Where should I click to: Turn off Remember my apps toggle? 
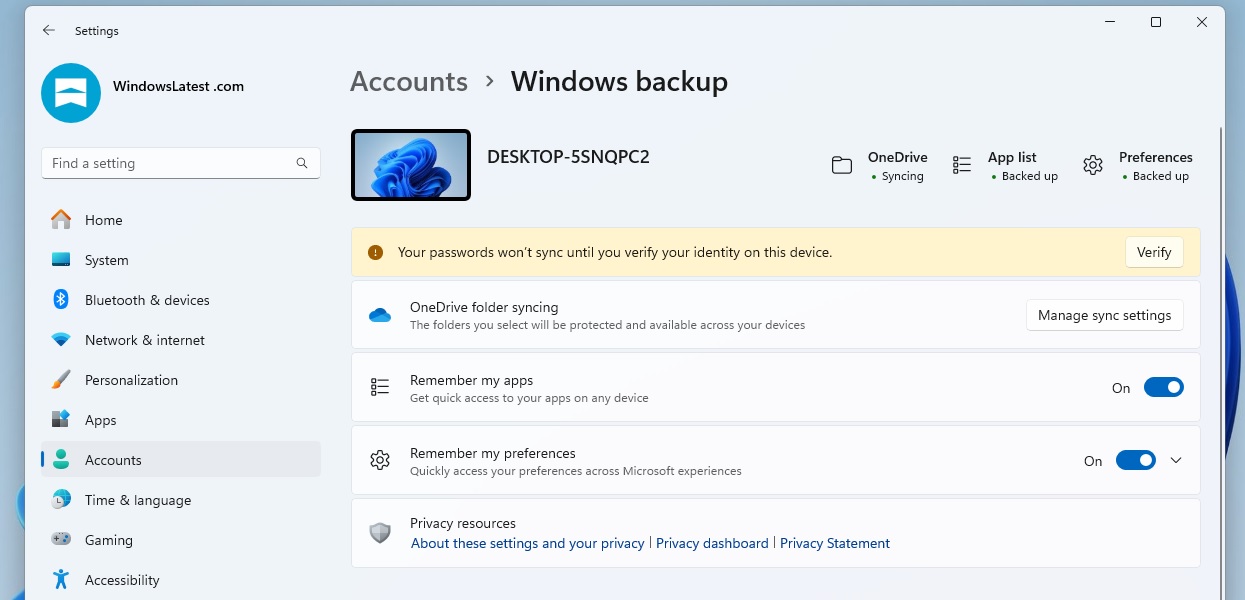(x=1164, y=388)
